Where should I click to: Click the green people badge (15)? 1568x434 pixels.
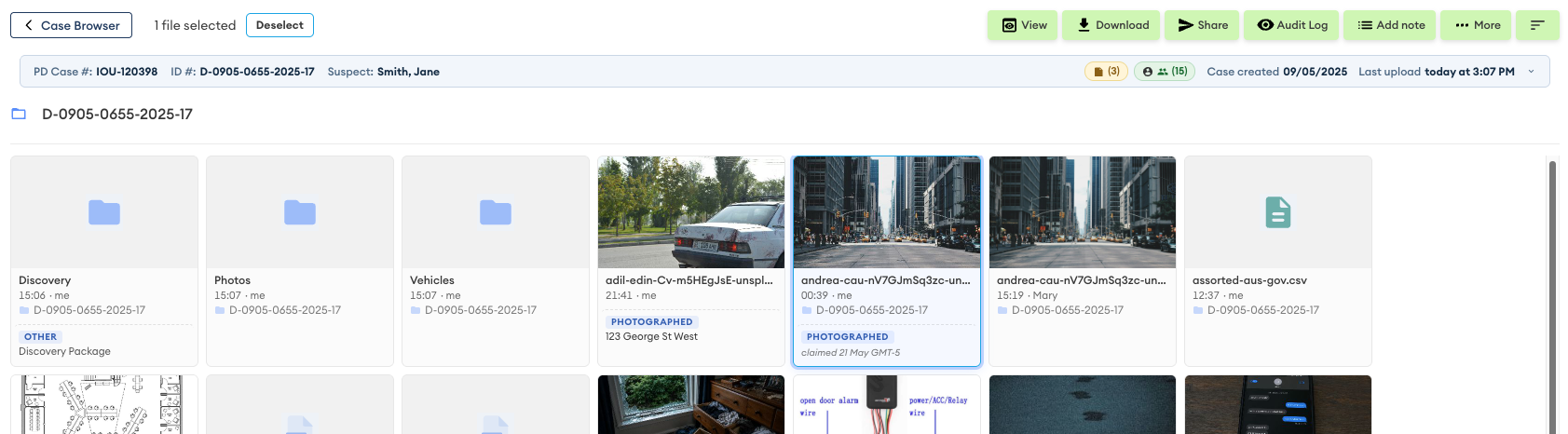pyautogui.click(x=1165, y=72)
